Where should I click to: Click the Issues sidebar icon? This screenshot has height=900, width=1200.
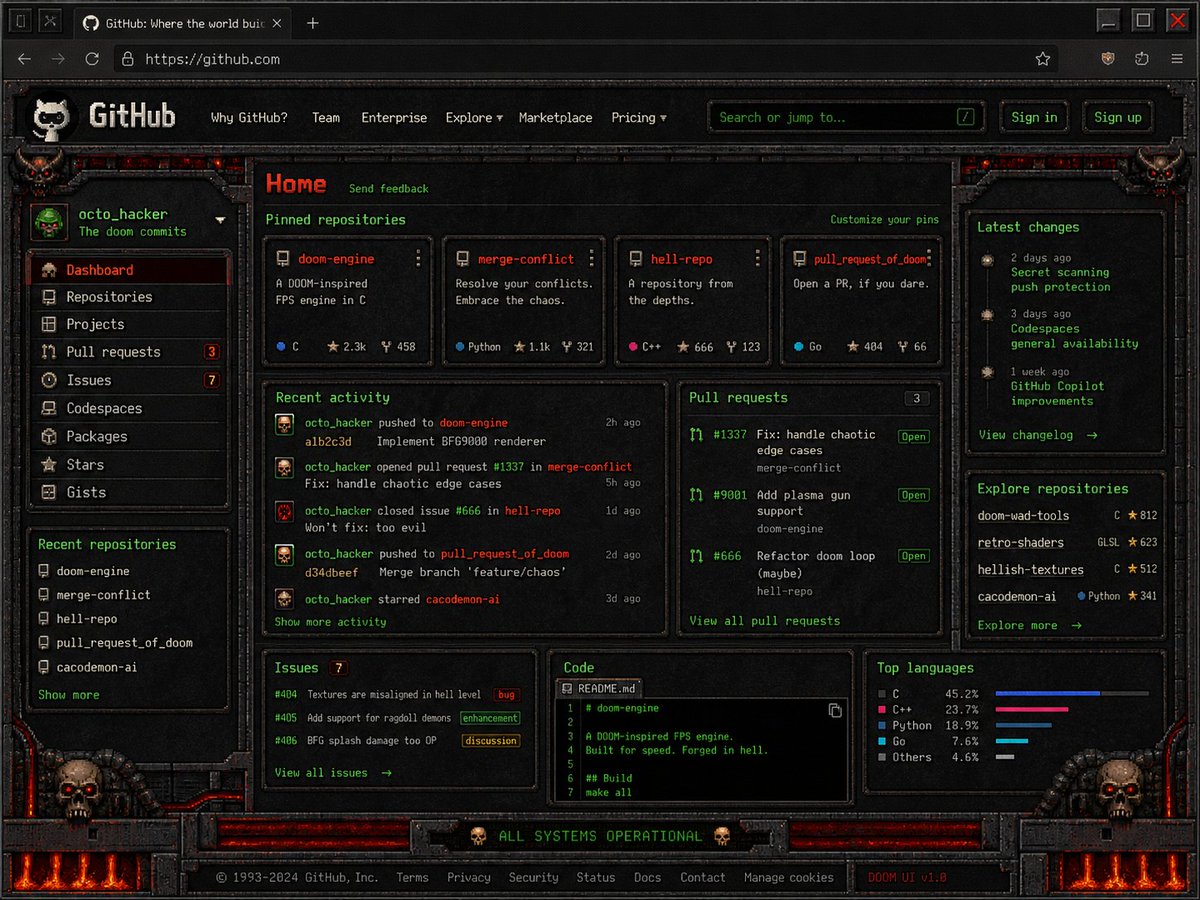coord(48,380)
